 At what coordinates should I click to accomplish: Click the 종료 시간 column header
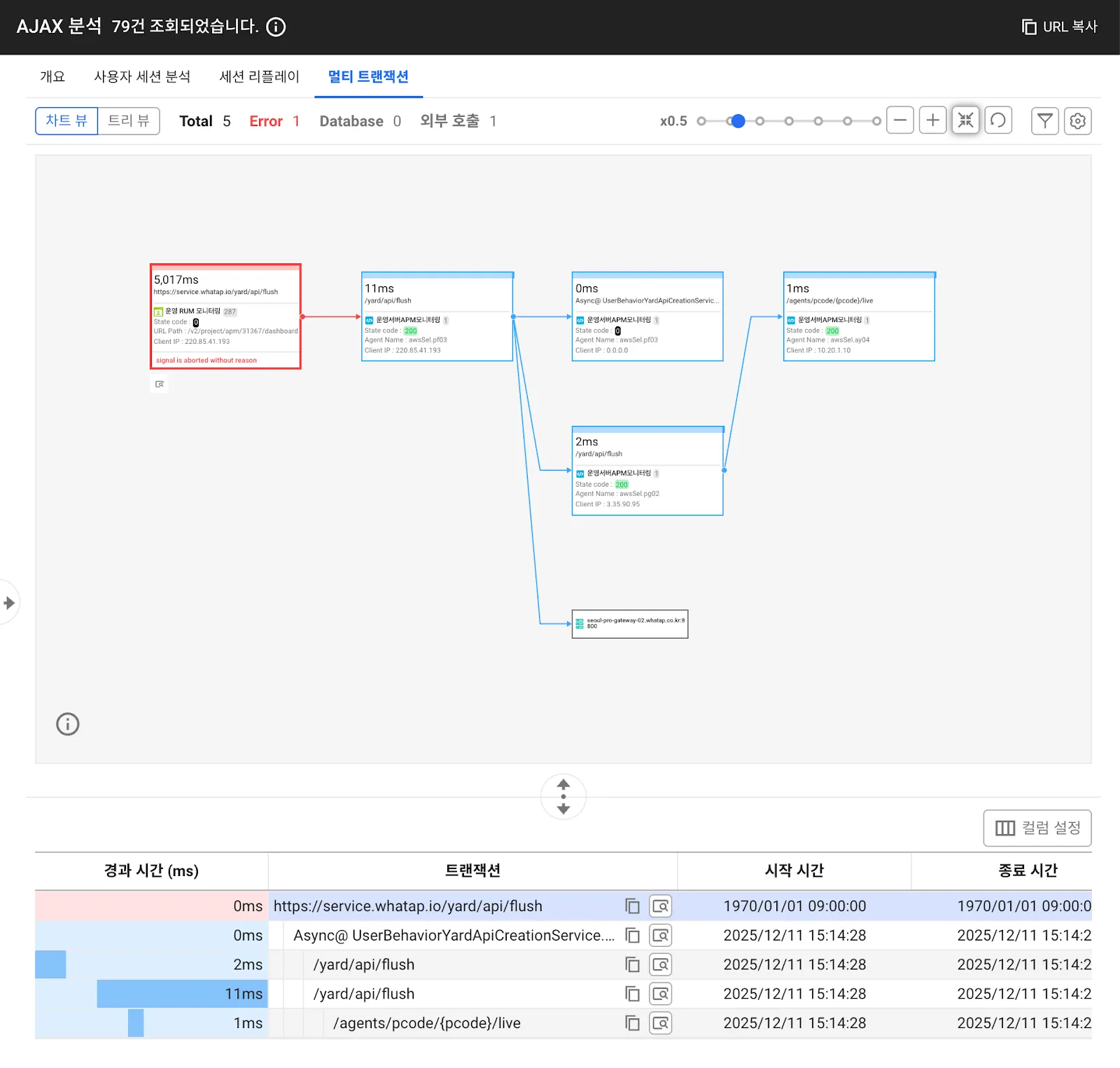tap(1002, 871)
